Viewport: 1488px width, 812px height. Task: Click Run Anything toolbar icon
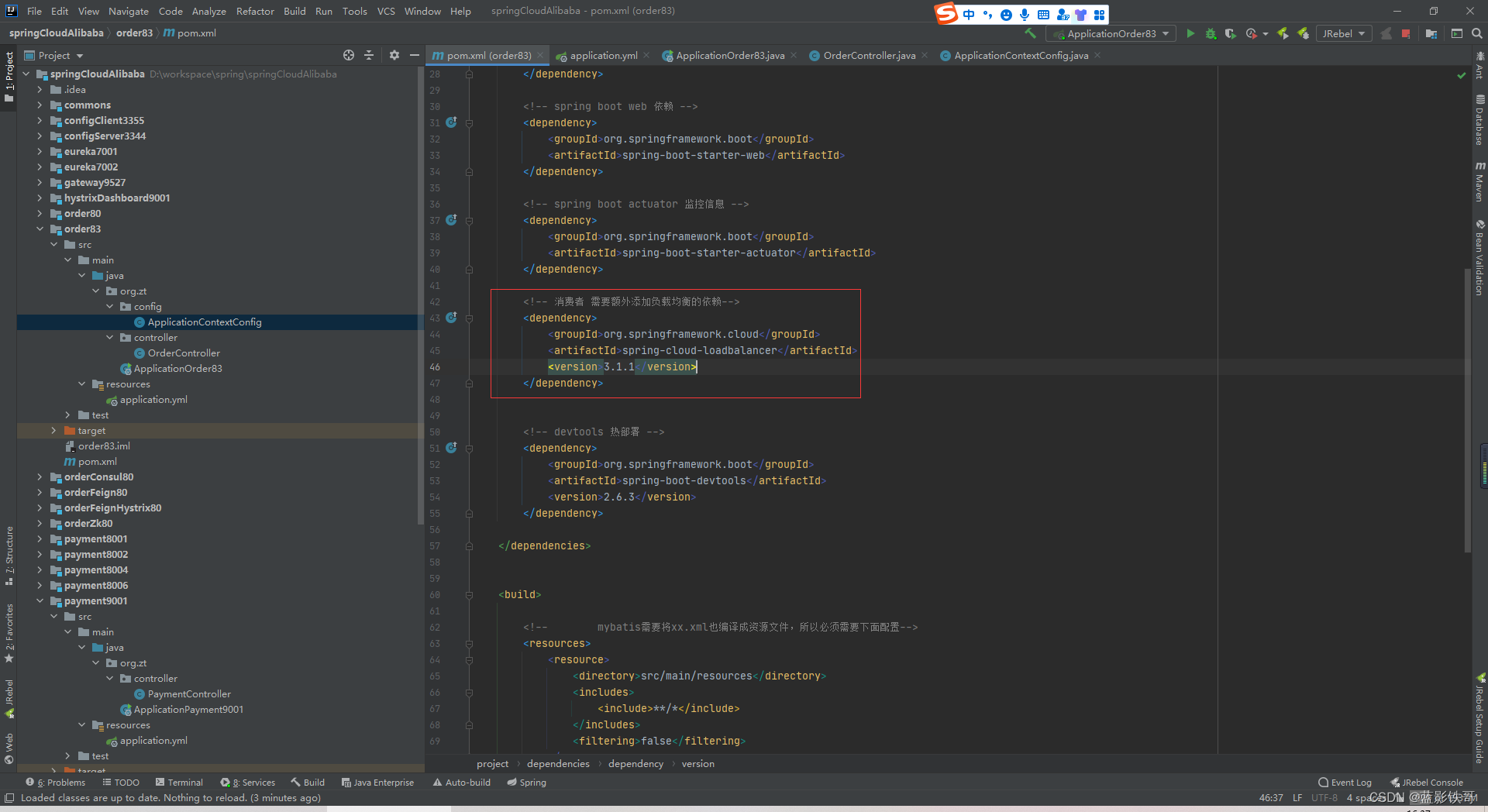(x=1457, y=33)
